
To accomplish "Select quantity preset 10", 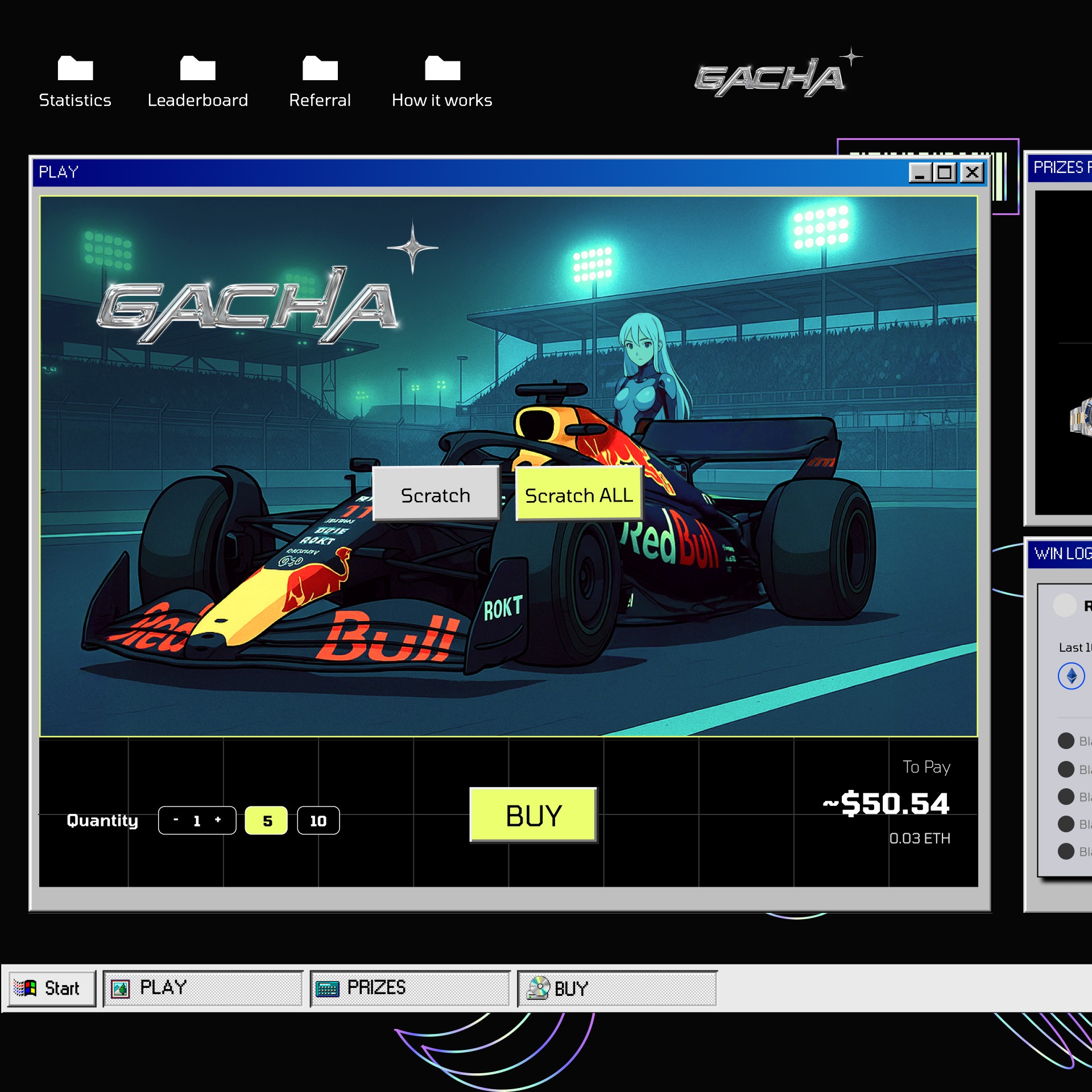I will [318, 820].
